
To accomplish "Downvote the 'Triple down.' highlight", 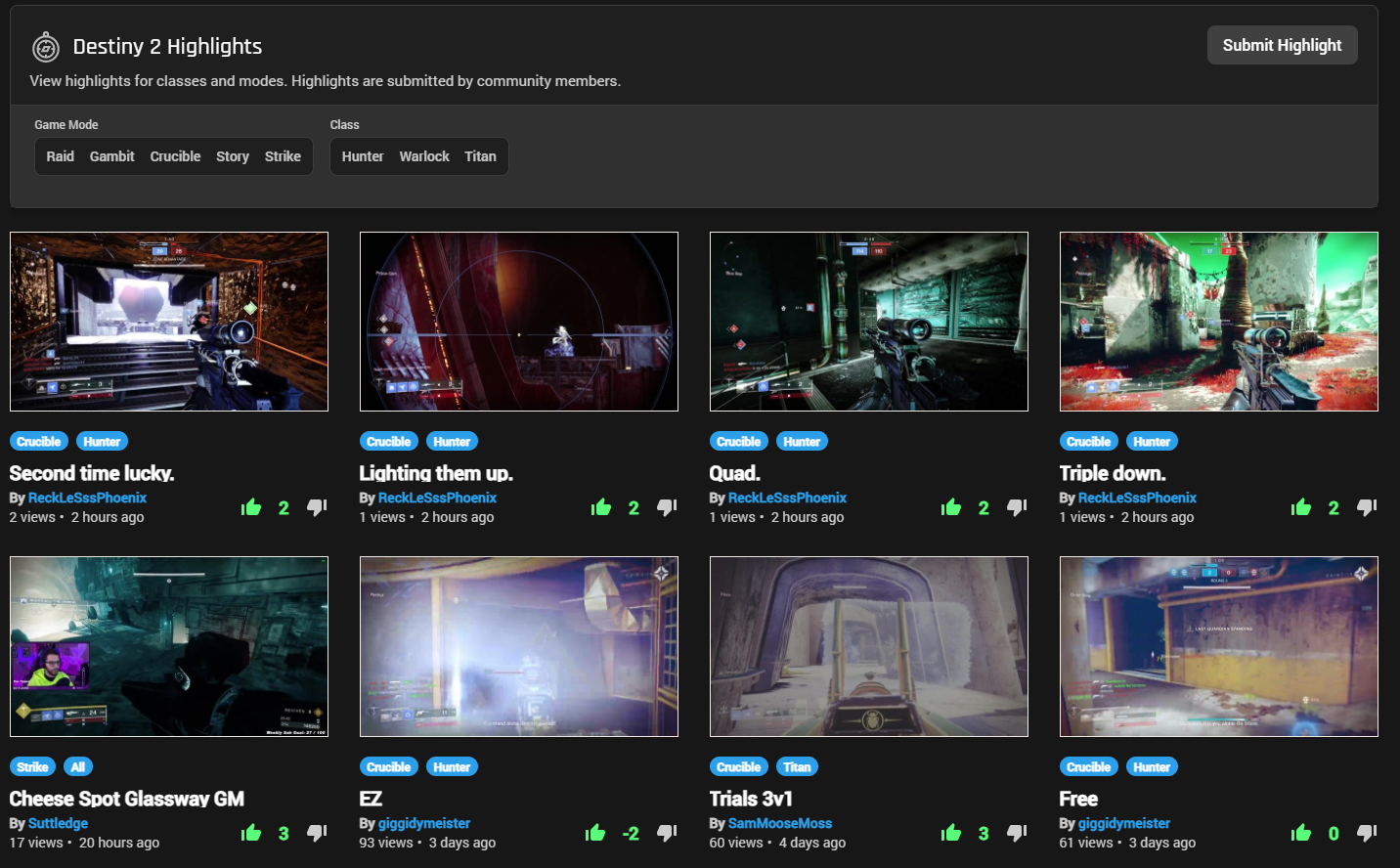I will click(1367, 507).
